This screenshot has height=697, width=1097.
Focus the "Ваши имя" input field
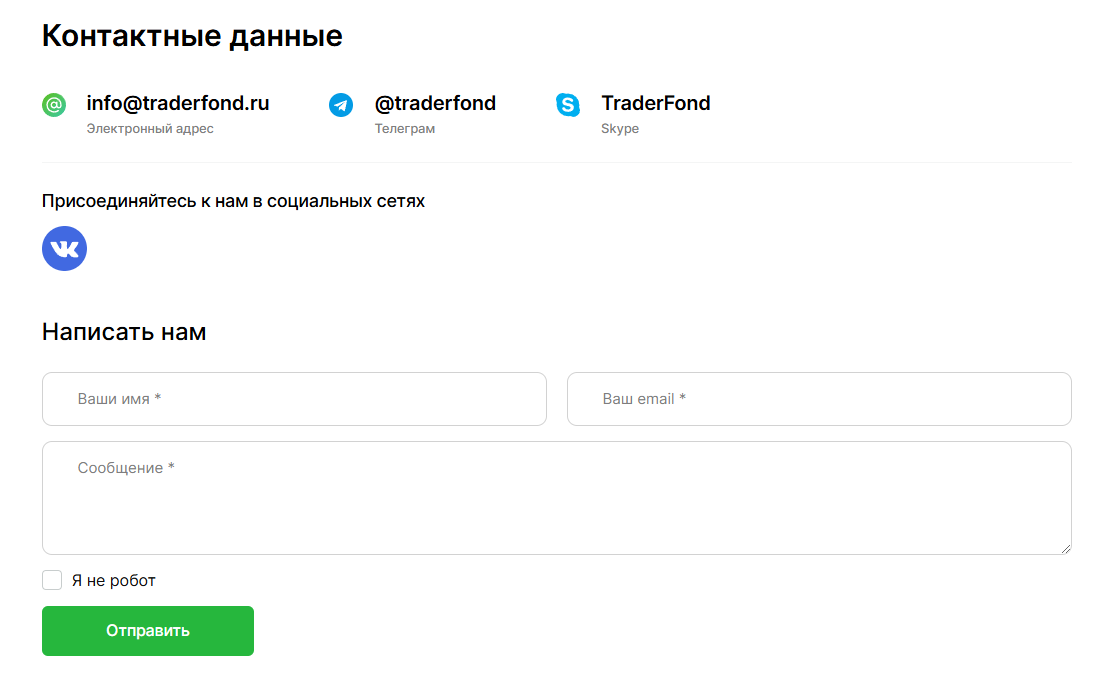(294, 399)
